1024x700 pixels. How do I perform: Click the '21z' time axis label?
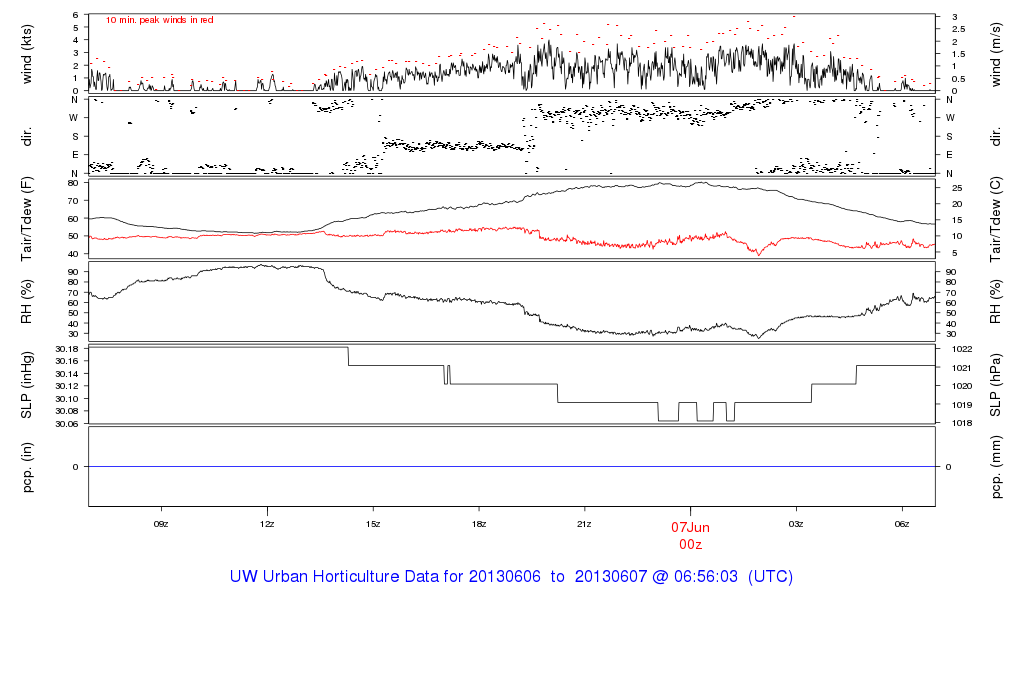584,524
